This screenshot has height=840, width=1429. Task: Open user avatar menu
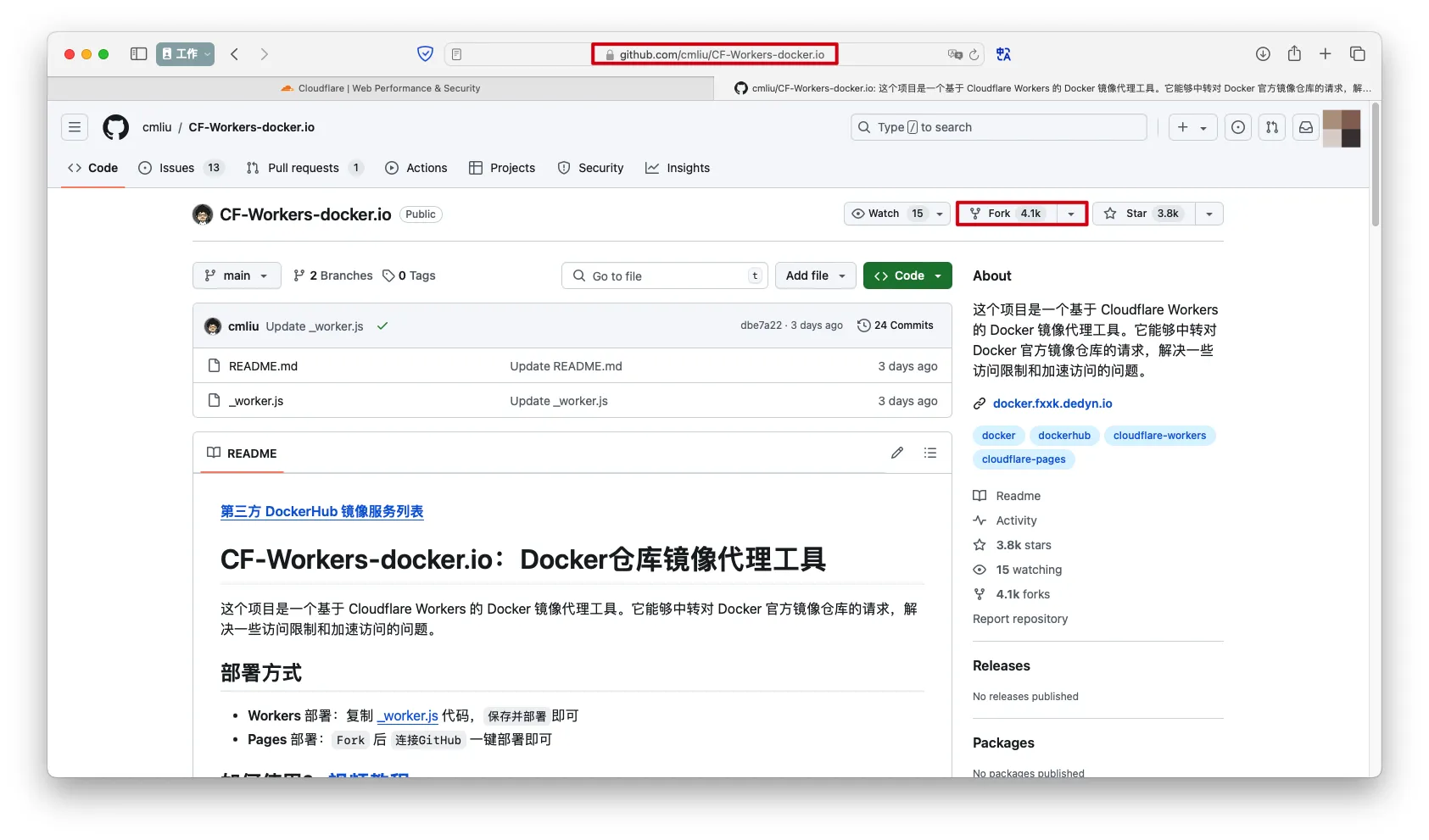tap(1342, 128)
